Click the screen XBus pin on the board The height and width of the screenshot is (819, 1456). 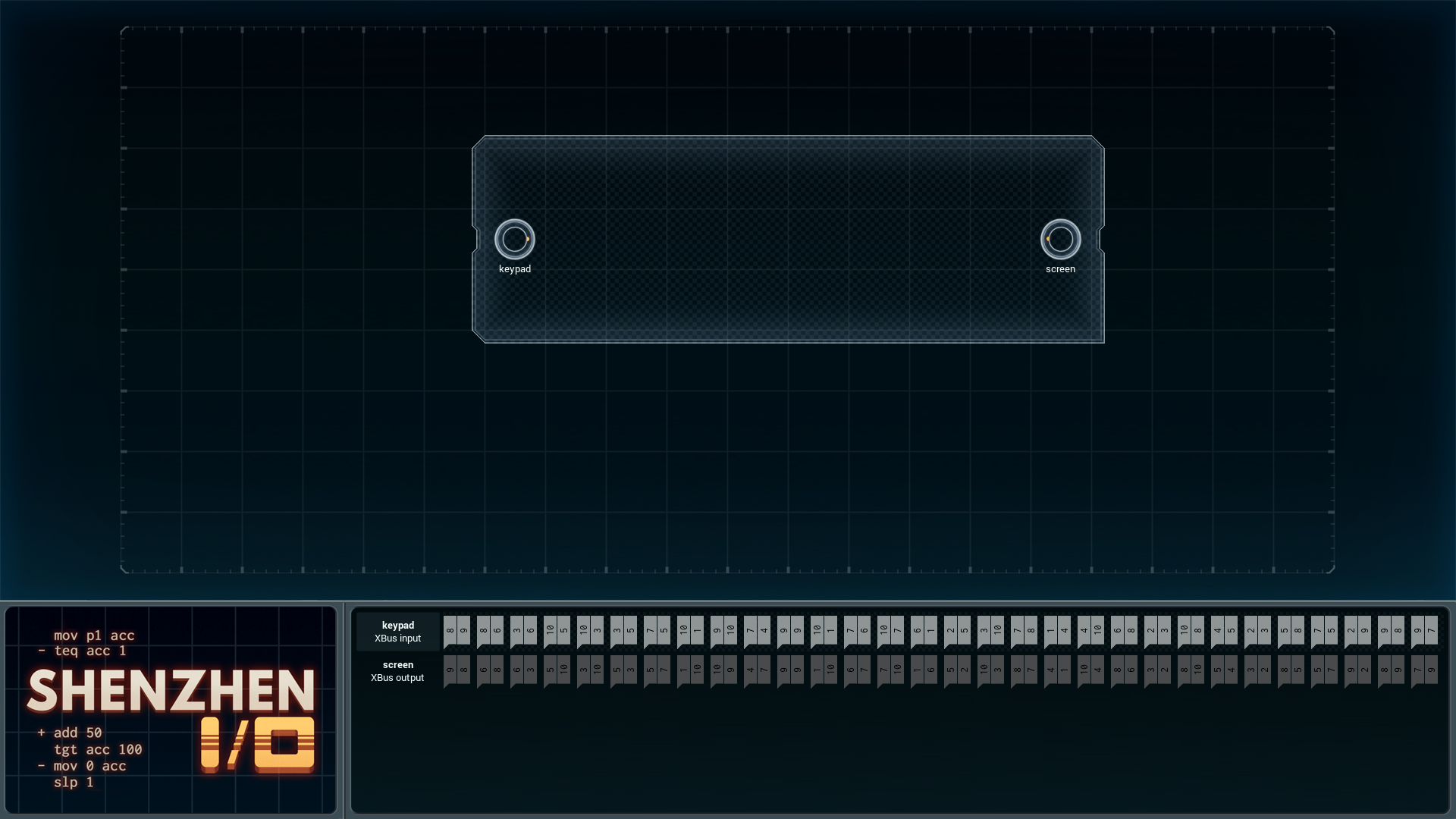tap(1060, 240)
